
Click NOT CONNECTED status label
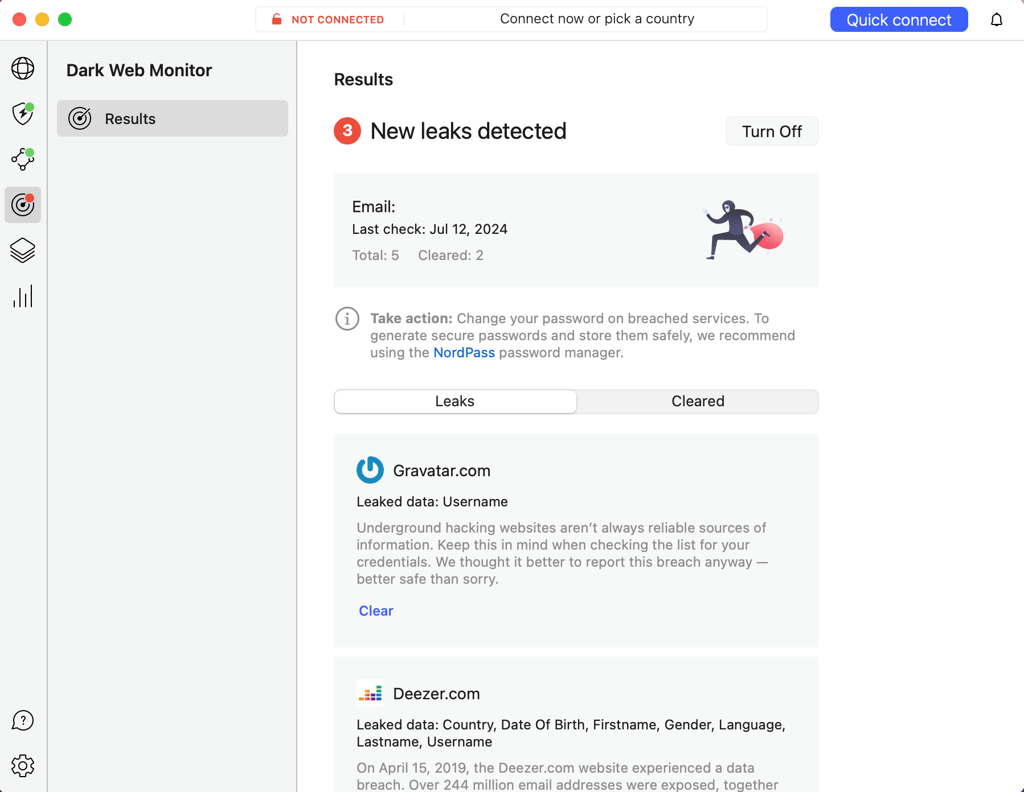tap(338, 20)
